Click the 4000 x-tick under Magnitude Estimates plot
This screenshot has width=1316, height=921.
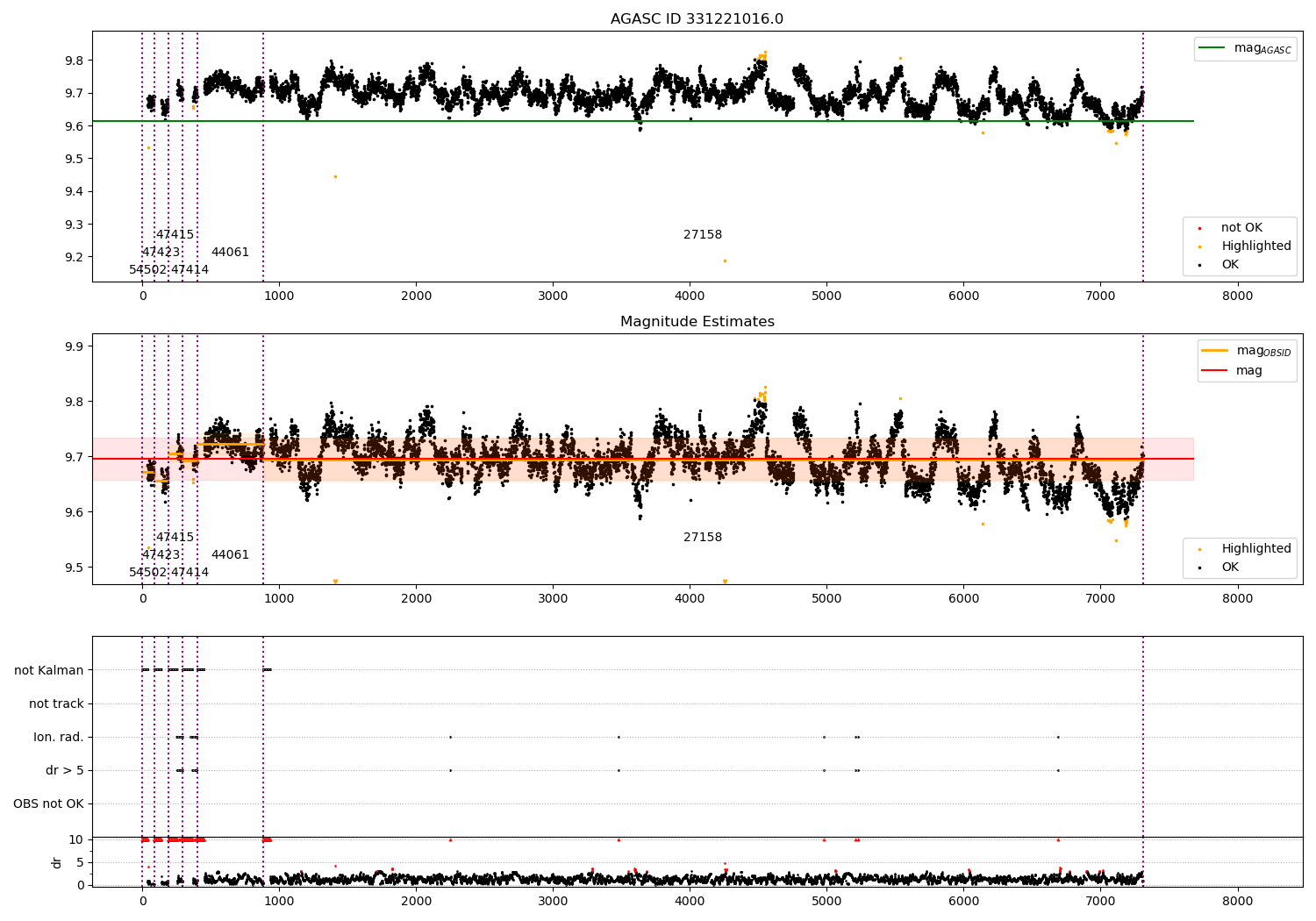click(690, 599)
